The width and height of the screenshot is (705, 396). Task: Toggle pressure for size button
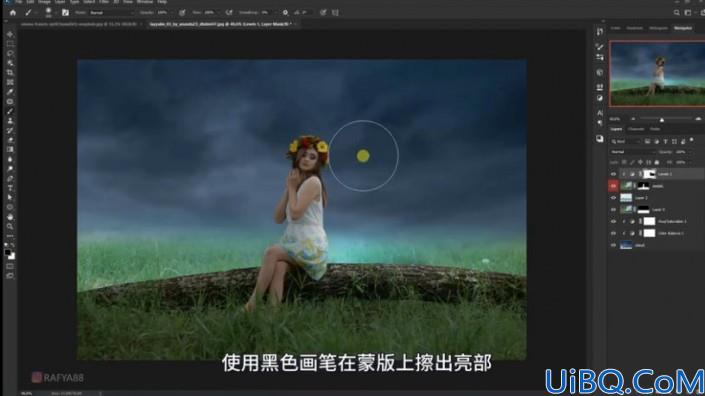pos(323,13)
